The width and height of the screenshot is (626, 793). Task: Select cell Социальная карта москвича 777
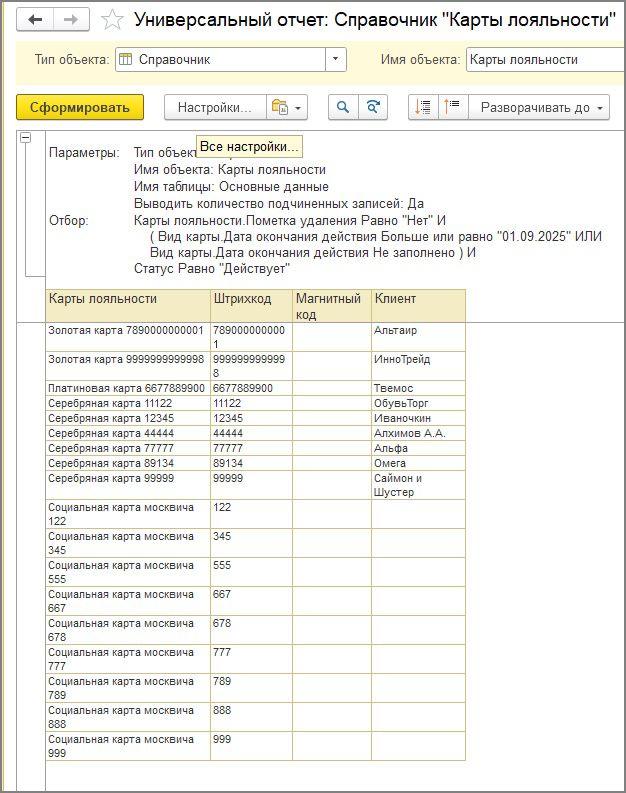[128, 659]
